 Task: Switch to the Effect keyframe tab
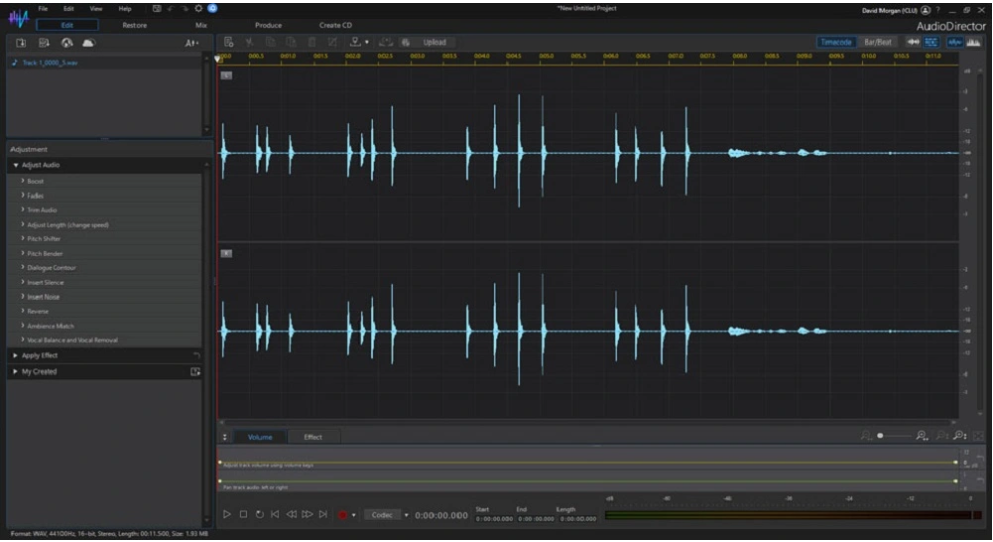(313, 437)
